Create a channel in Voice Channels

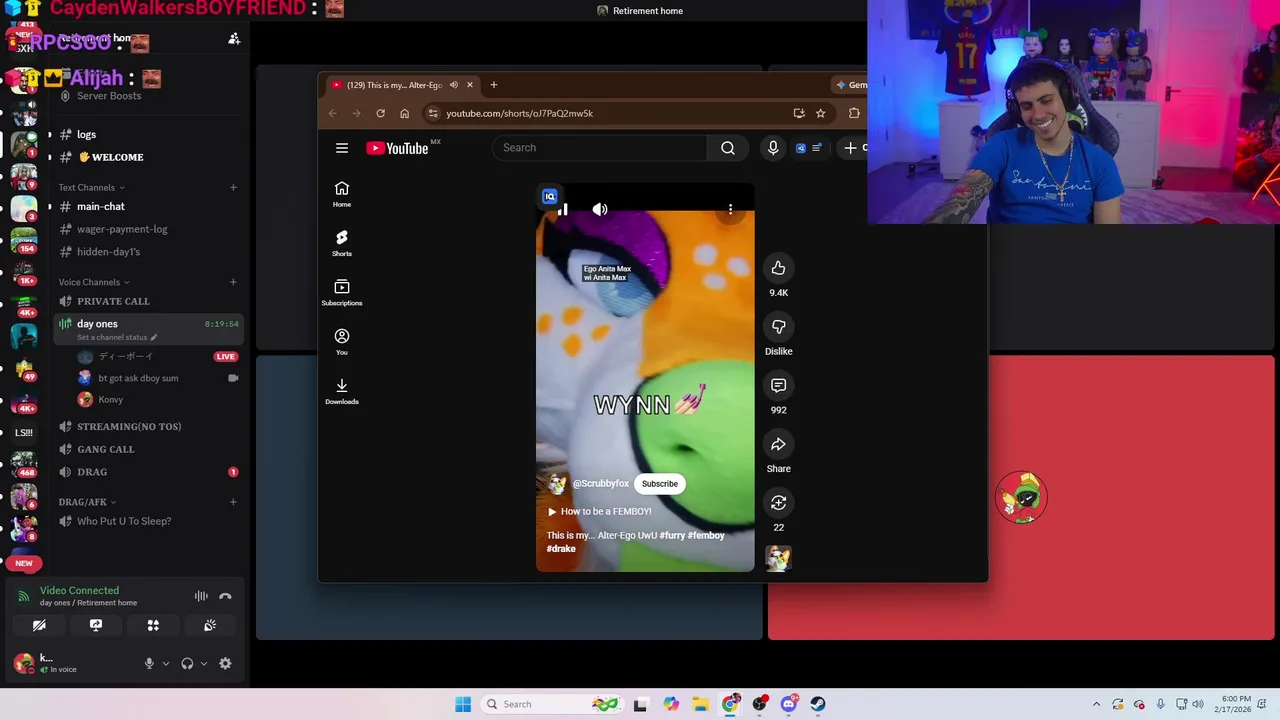tap(233, 282)
